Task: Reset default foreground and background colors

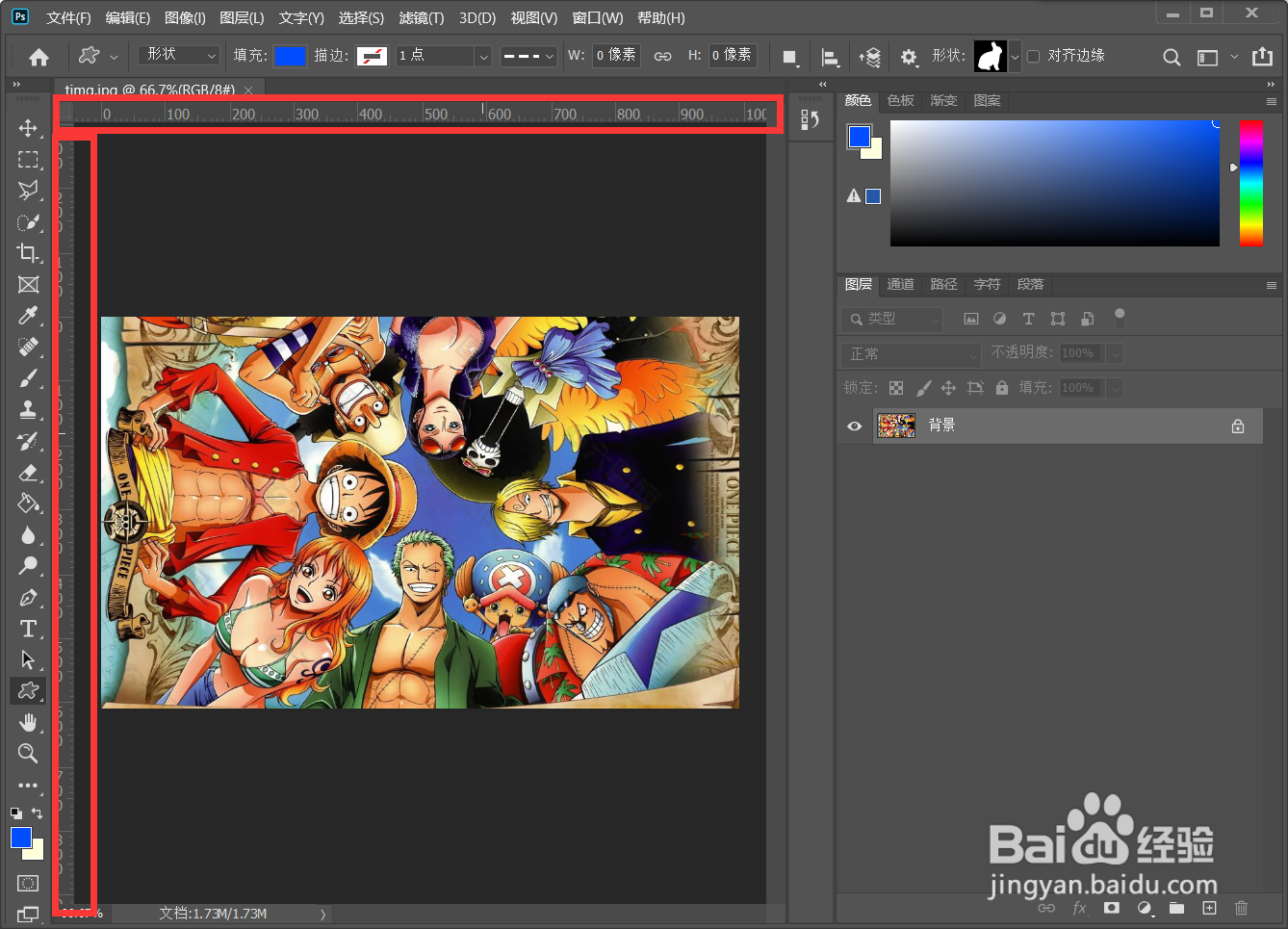Action: click(15, 813)
